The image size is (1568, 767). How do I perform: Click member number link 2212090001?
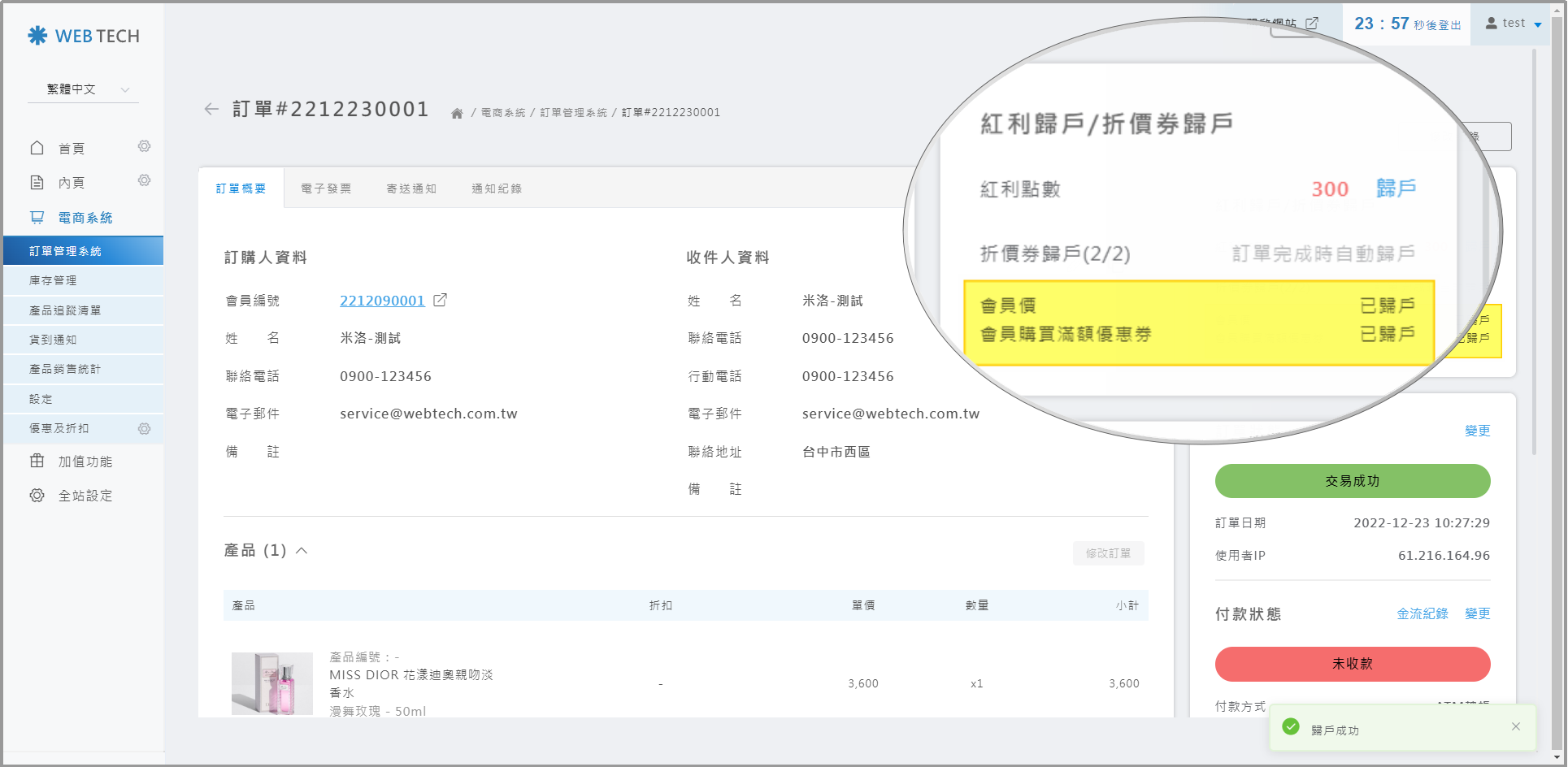[382, 301]
